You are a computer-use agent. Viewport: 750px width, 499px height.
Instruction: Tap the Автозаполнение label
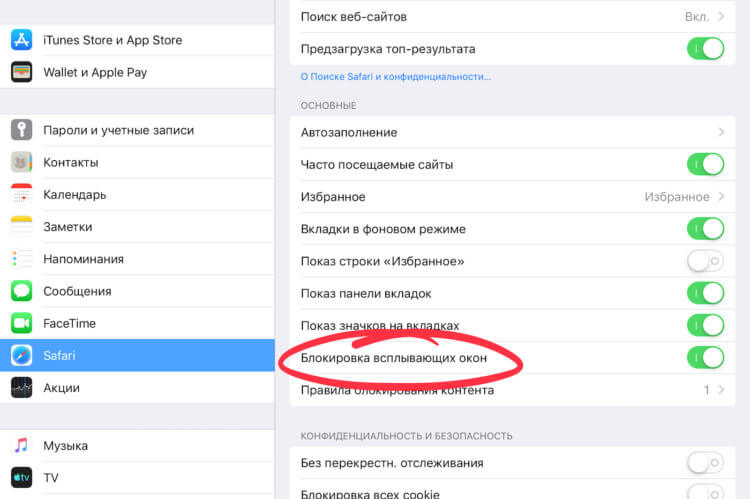(349, 133)
